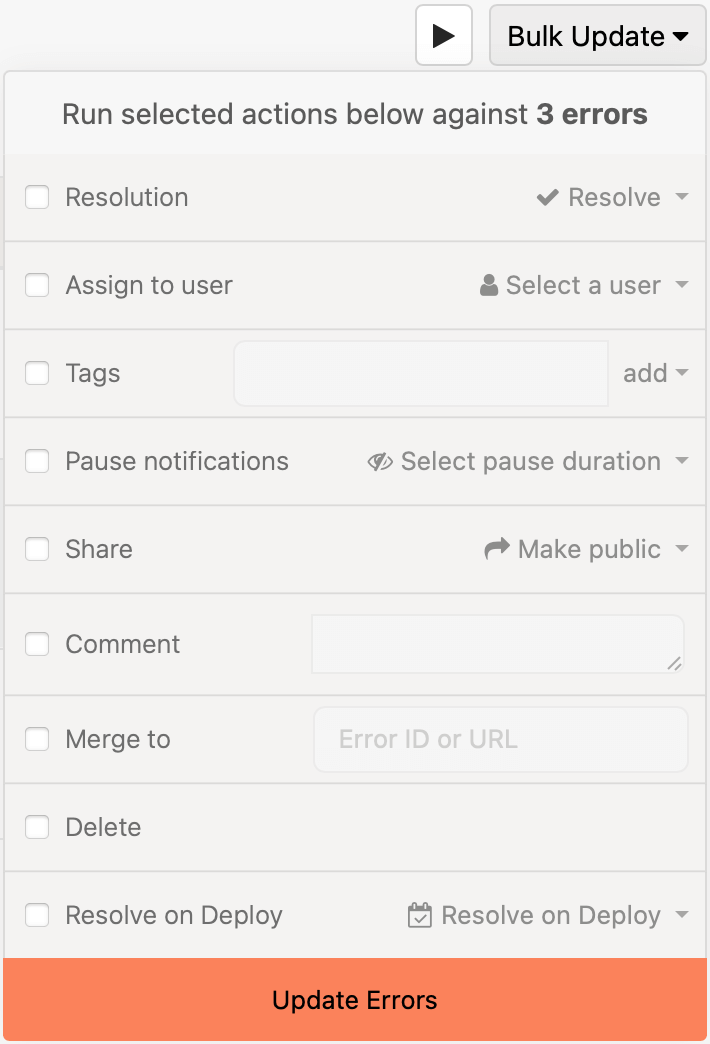Click the Update Errors button
This screenshot has width=710, height=1044.
(355, 1000)
